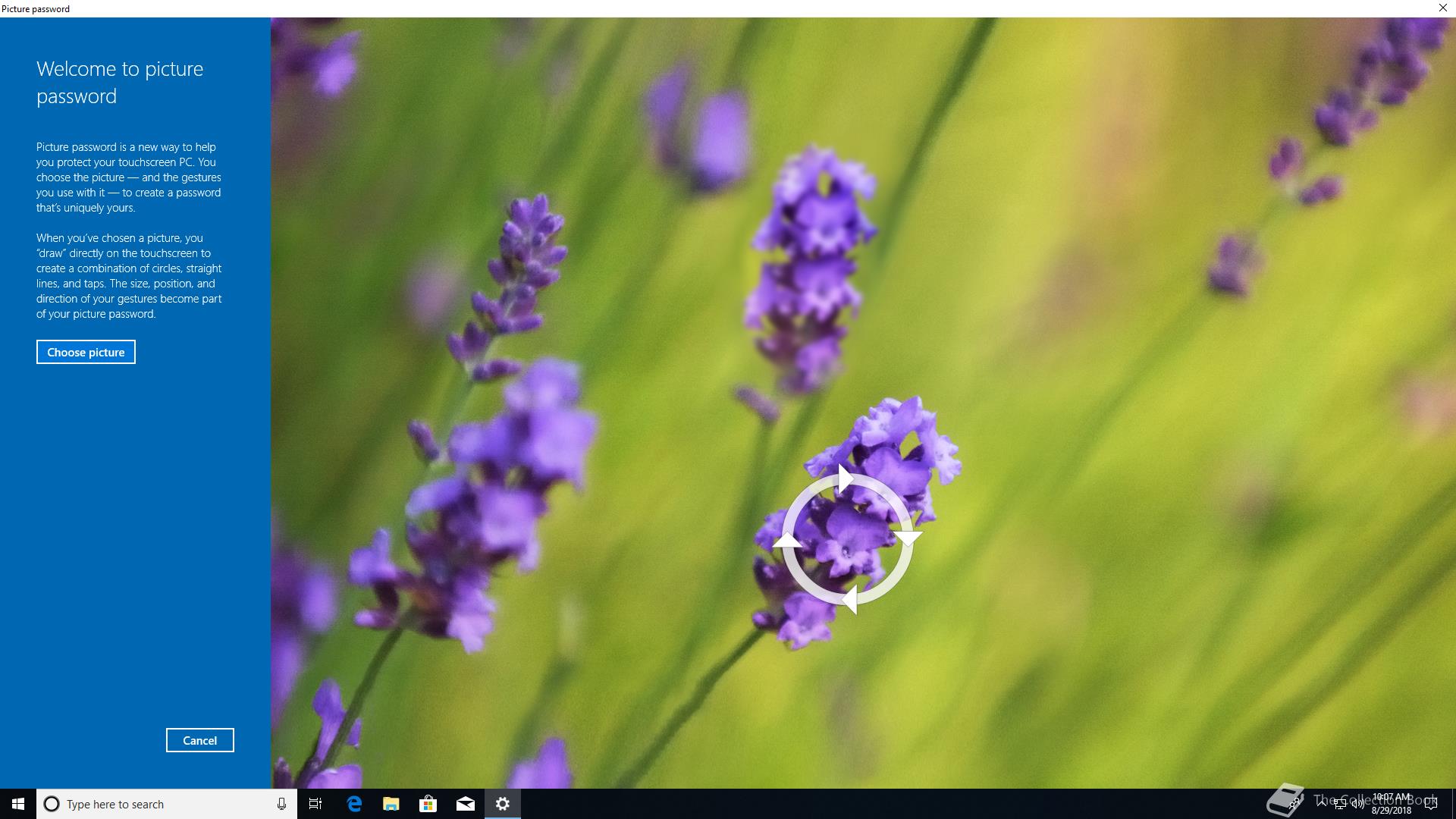Expand hidden system tray icons
Image resolution: width=1456 pixels, height=819 pixels.
point(1322,803)
